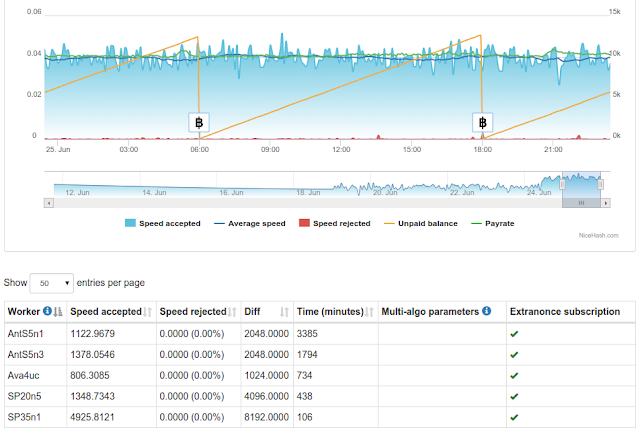Sort by Diff column arrows
Image resolution: width=640 pixels, height=430 pixels.
pyautogui.click(x=284, y=312)
